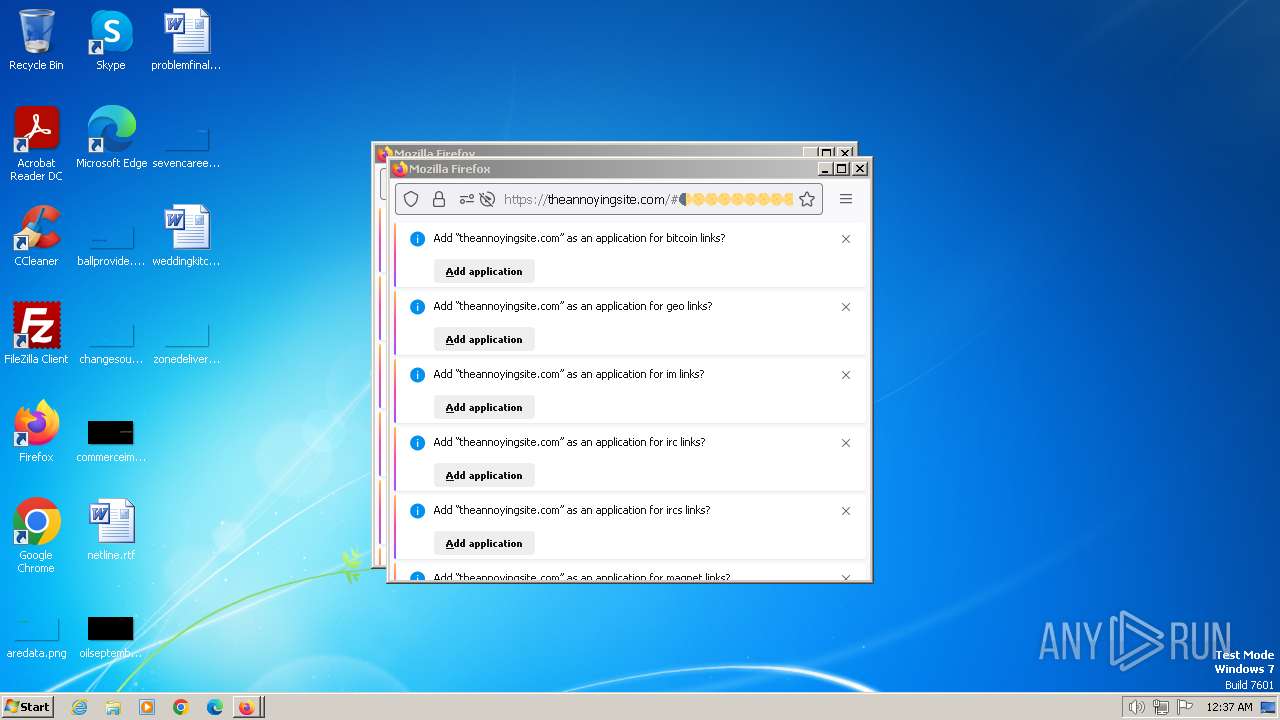Screen dimensions: 1280x720
Task: Dismiss the bitcoin links notification
Action: (846, 239)
